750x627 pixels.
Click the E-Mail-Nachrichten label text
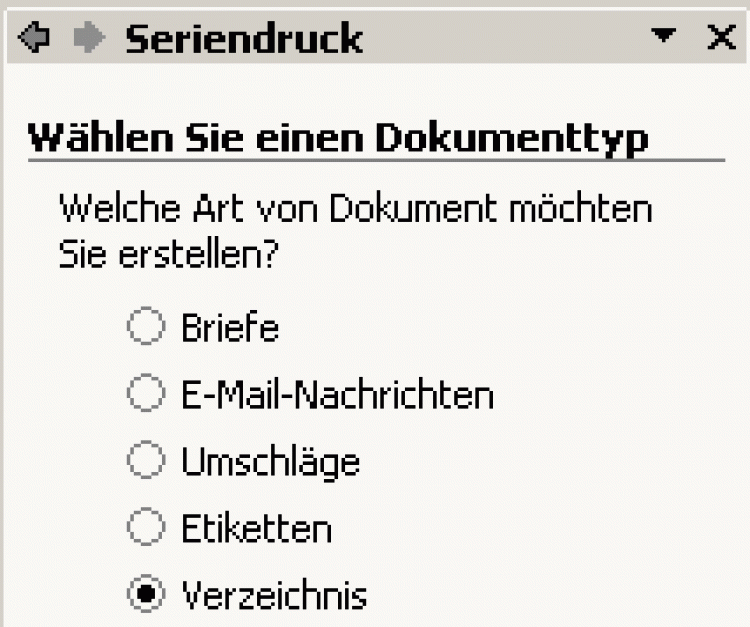337,395
